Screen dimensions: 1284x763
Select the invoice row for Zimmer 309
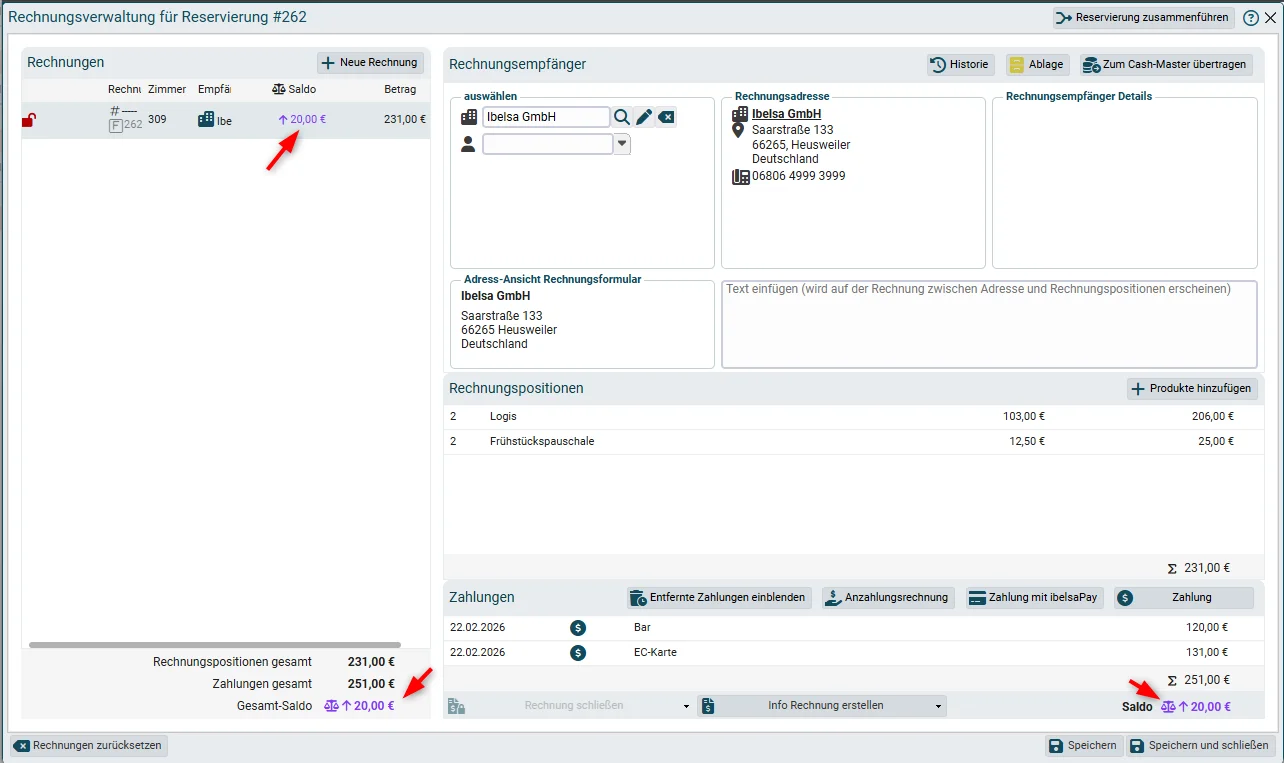pyautogui.click(x=226, y=120)
